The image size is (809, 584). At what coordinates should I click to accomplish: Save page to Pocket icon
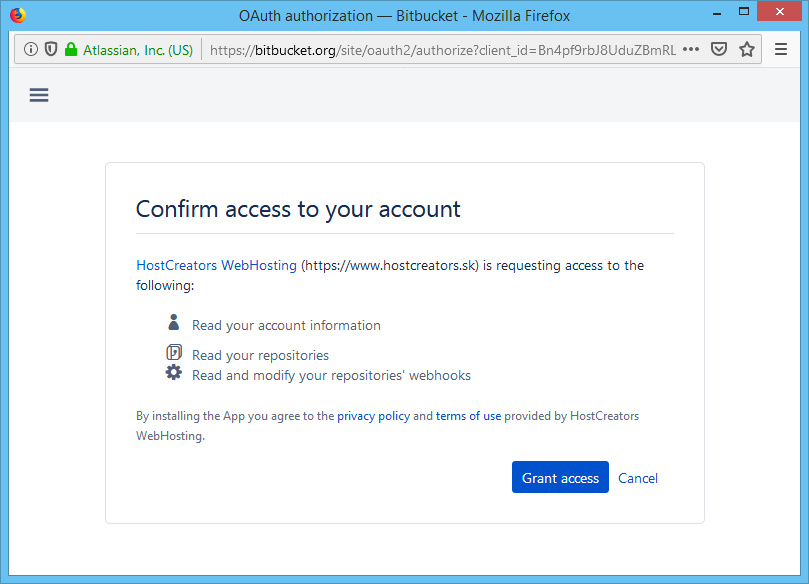(719, 50)
